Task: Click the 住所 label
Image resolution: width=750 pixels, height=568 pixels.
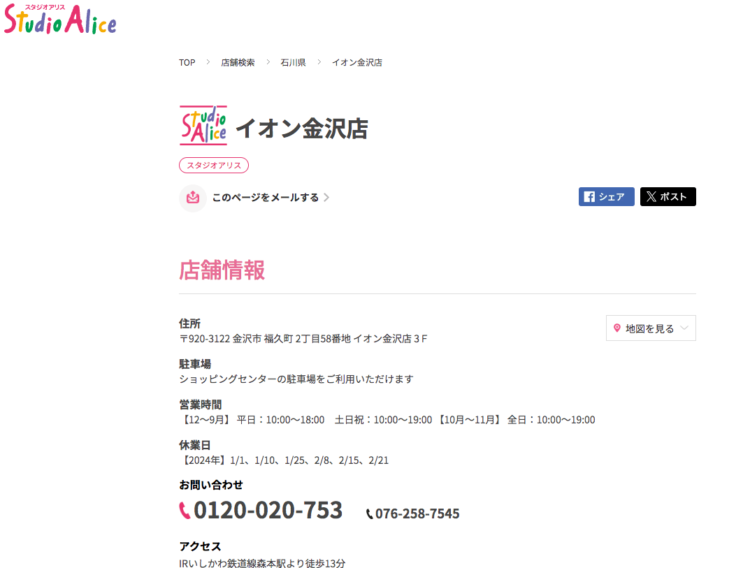Action: 189,324
